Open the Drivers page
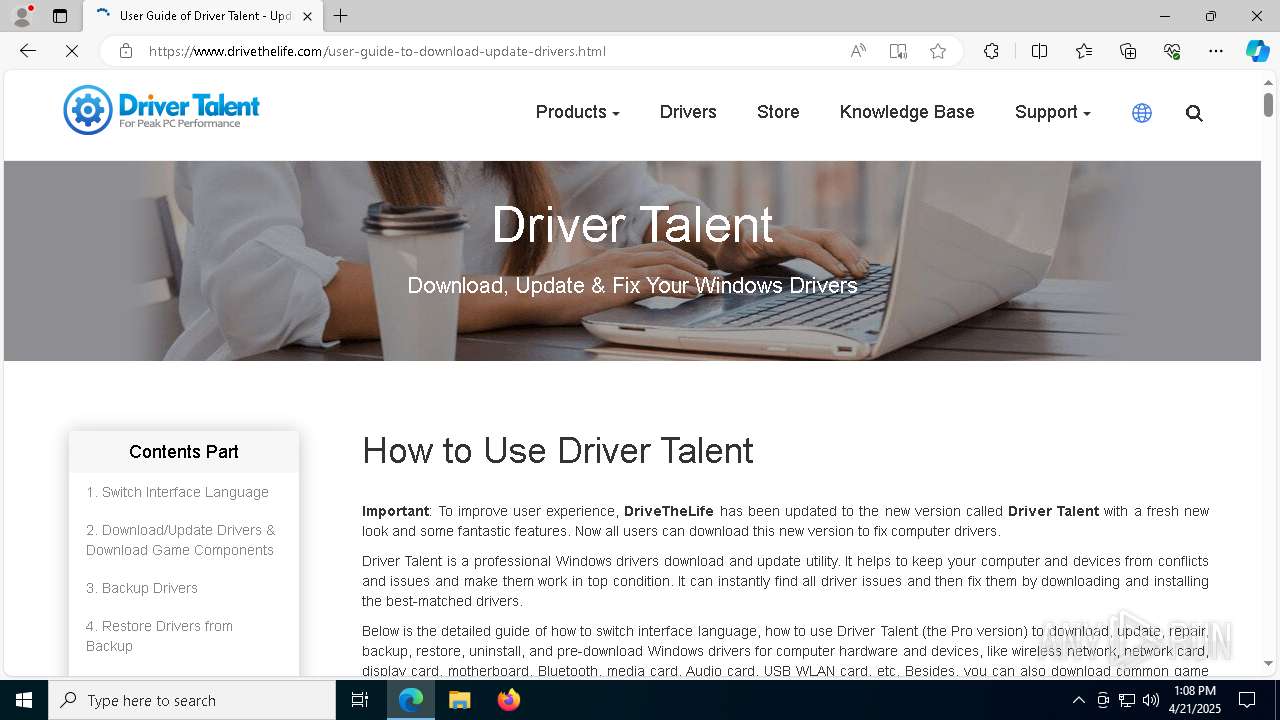Image resolution: width=1280 pixels, height=720 pixels. (x=688, y=112)
